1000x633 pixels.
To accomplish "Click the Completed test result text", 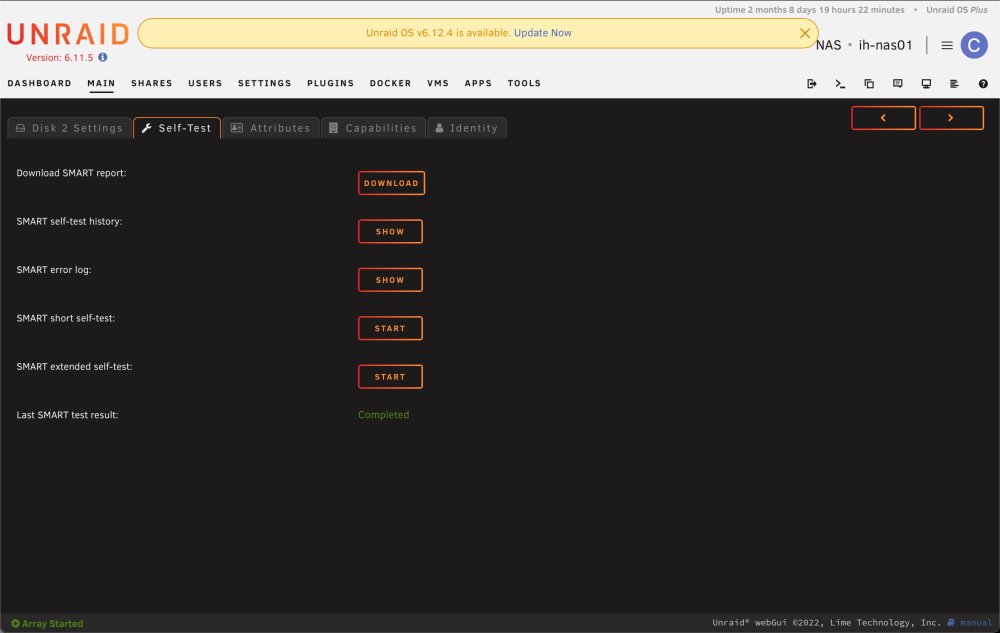I will (x=383, y=415).
